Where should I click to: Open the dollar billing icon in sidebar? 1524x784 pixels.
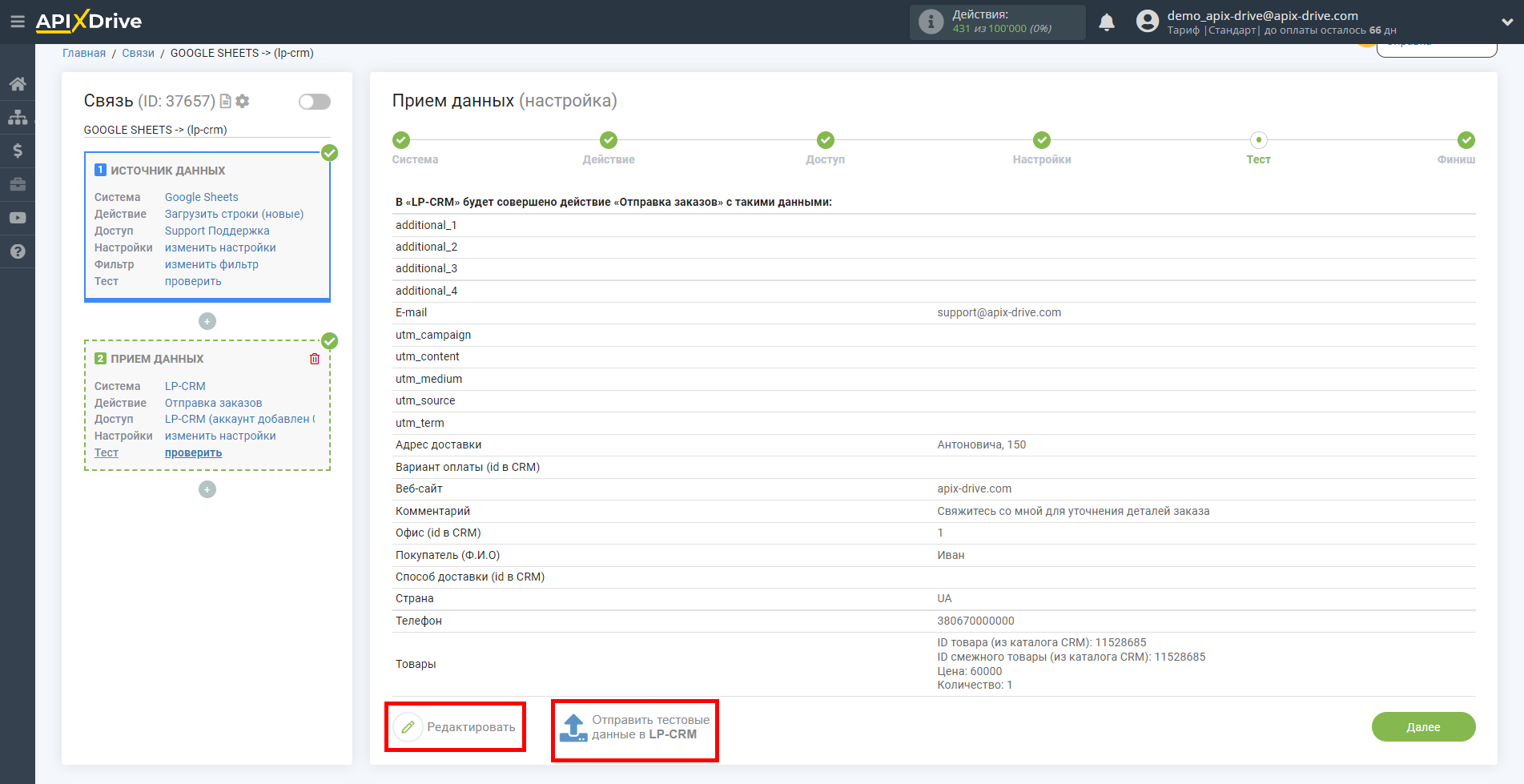click(18, 151)
